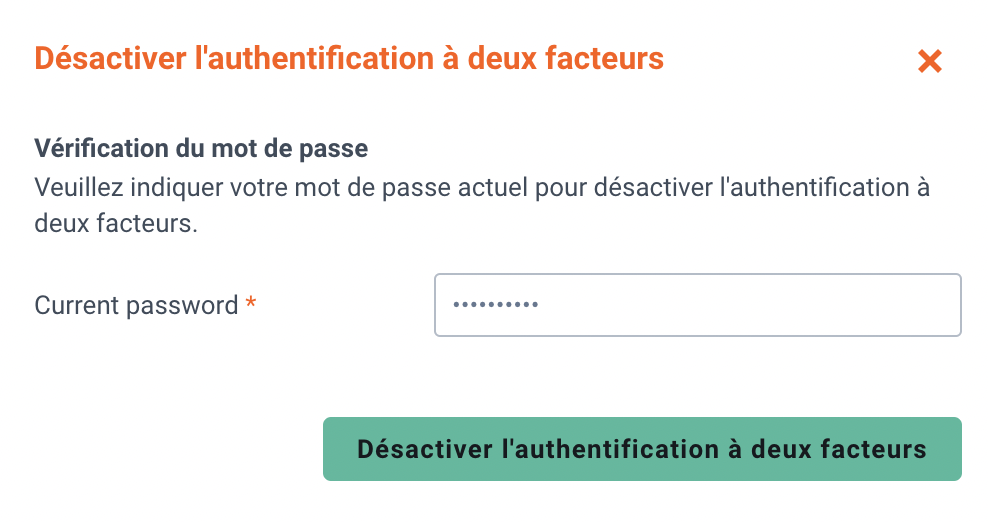This screenshot has height=522, width=988.
Task: Confirm disabling two-factor authentication
Action: [642, 449]
